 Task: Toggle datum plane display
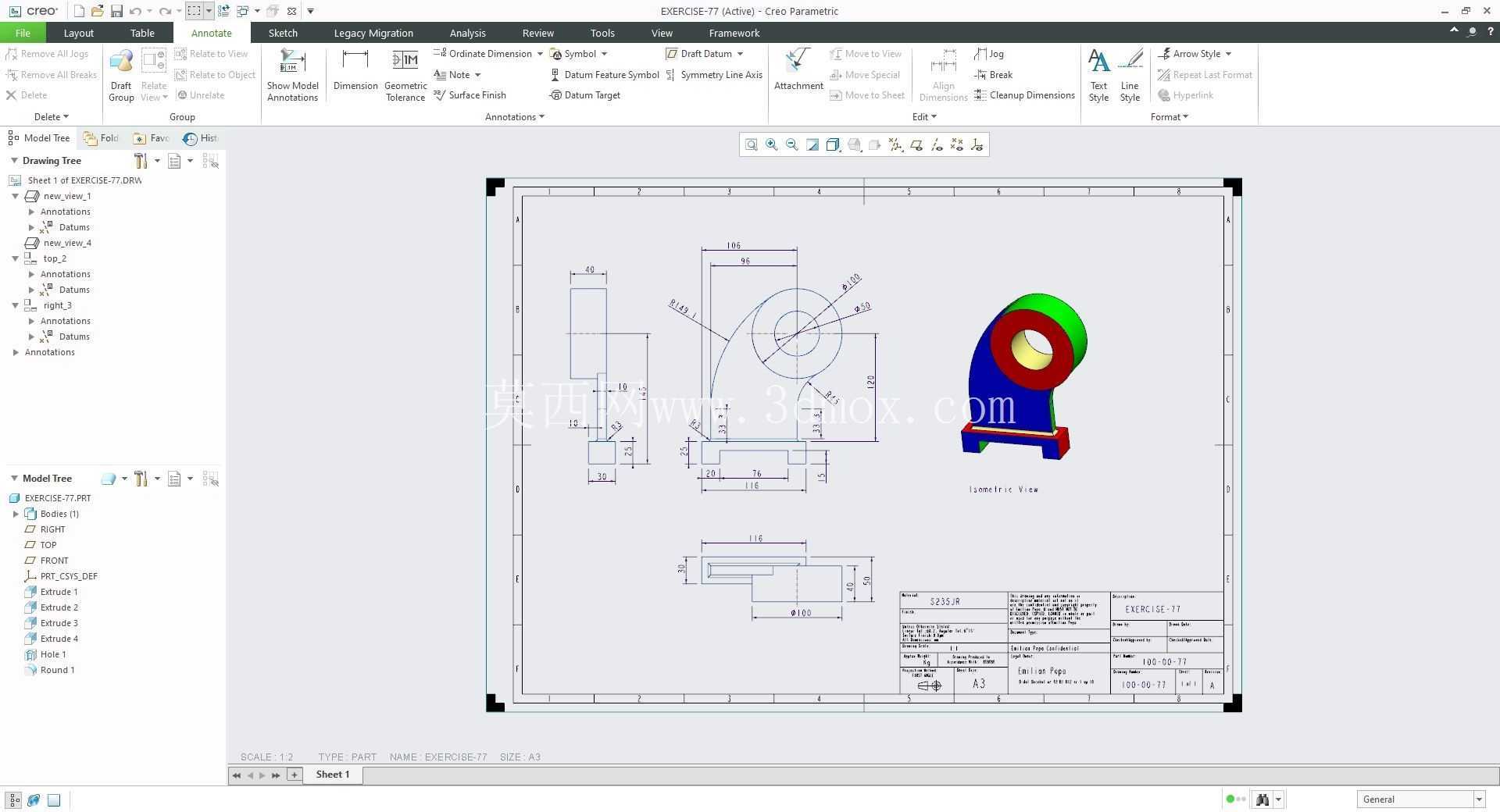916,144
